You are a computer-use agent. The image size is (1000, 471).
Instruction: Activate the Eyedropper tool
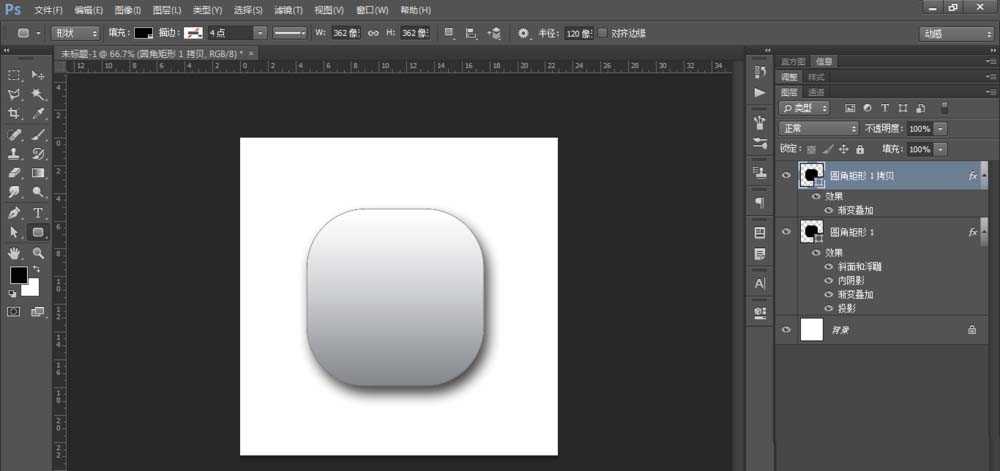point(38,114)
